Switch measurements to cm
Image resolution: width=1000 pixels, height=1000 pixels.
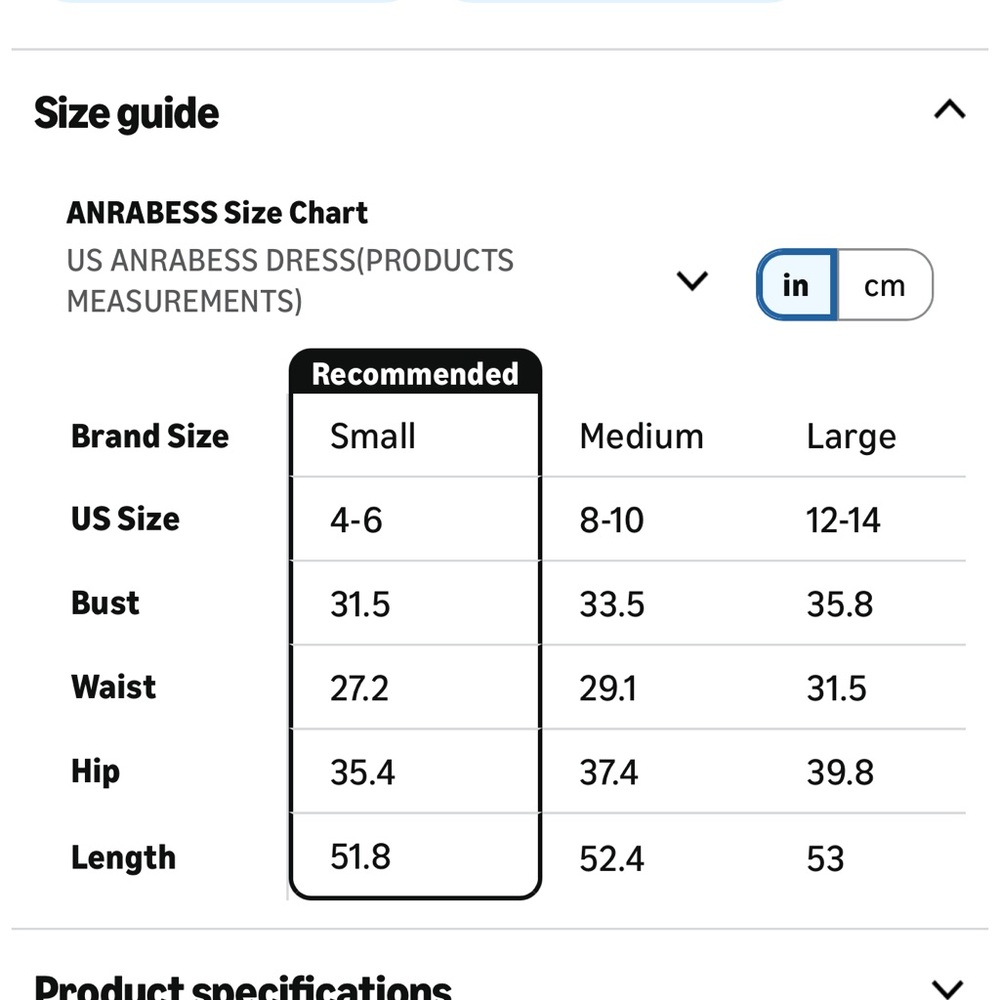coord(885,285)
